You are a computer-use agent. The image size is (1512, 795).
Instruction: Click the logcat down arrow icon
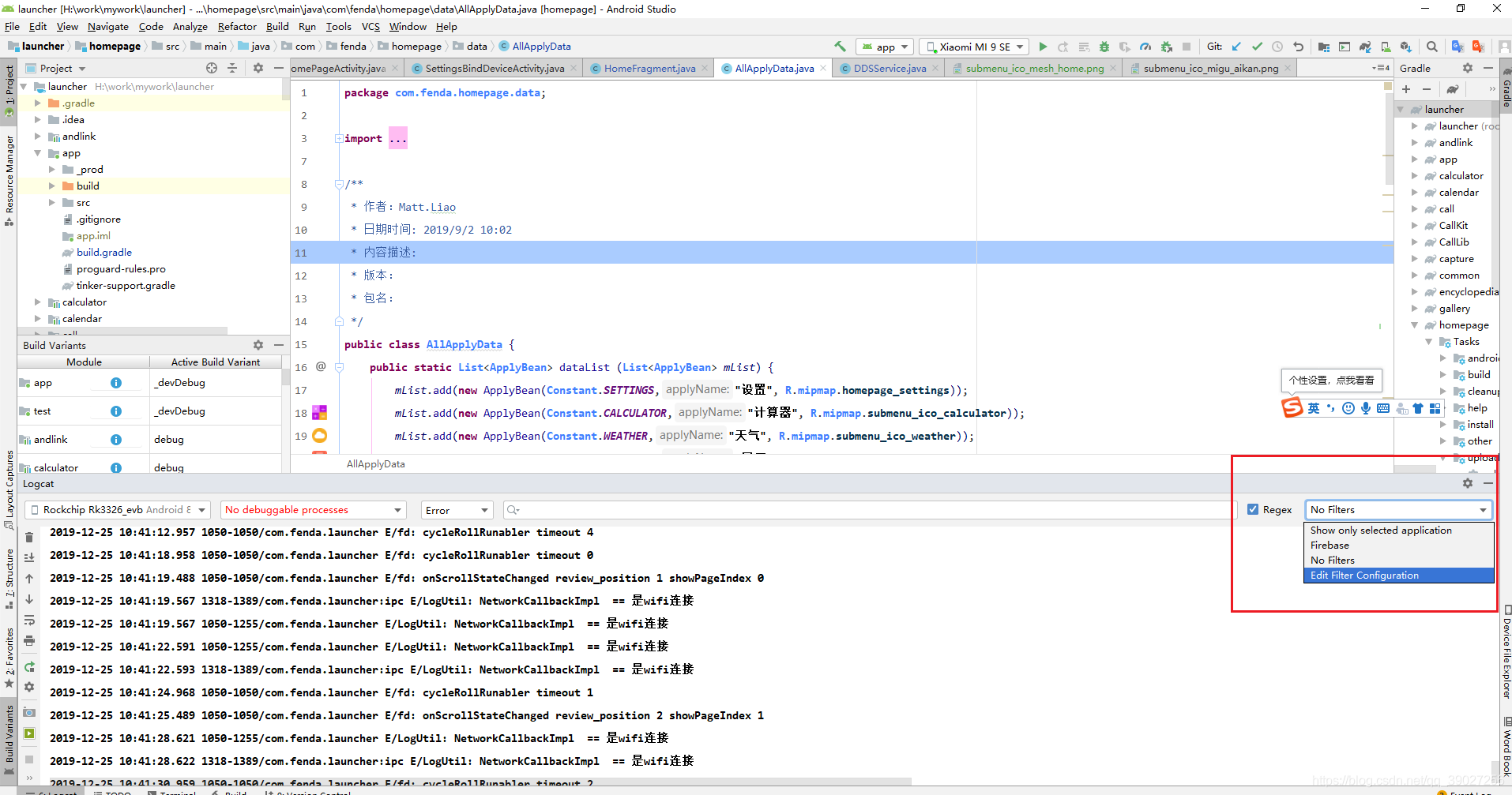(29, 599)
